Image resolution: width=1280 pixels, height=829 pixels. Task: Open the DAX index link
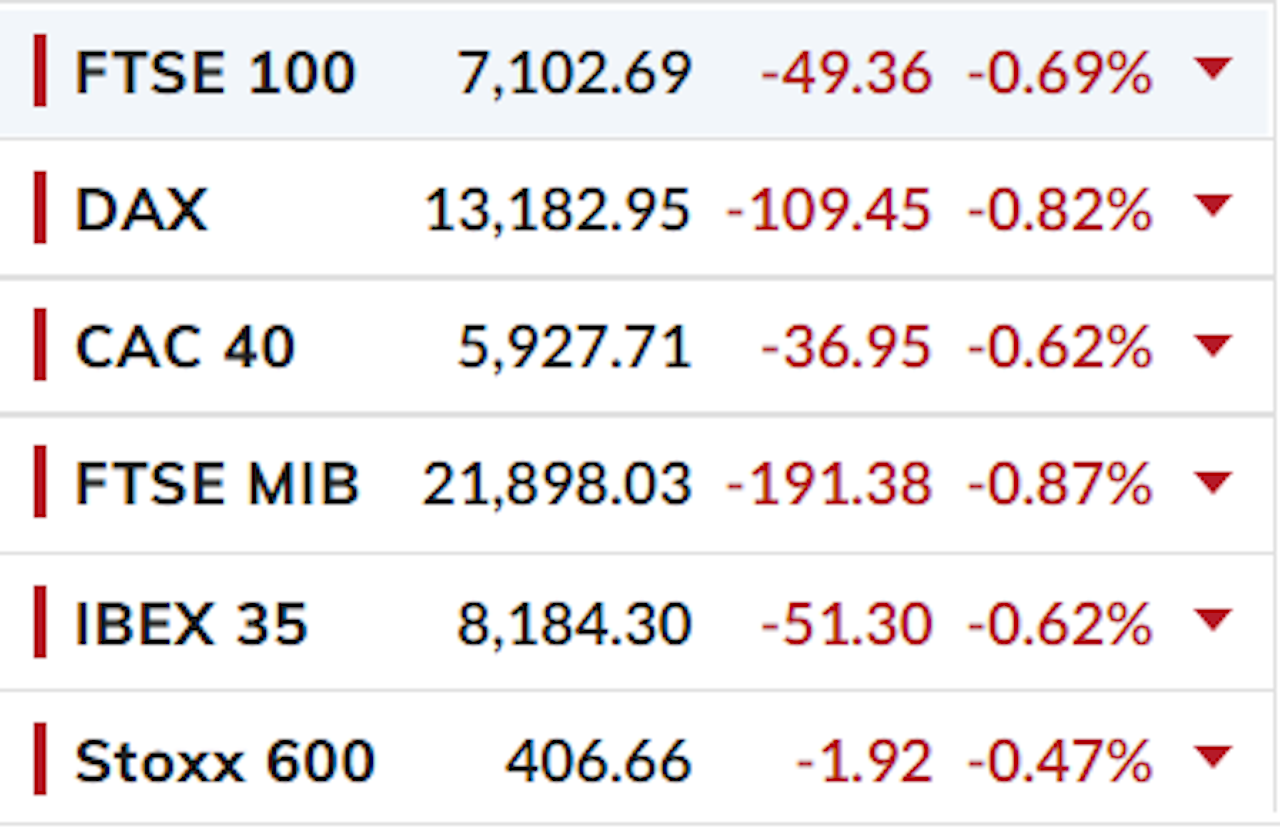(x=141, y=211)
